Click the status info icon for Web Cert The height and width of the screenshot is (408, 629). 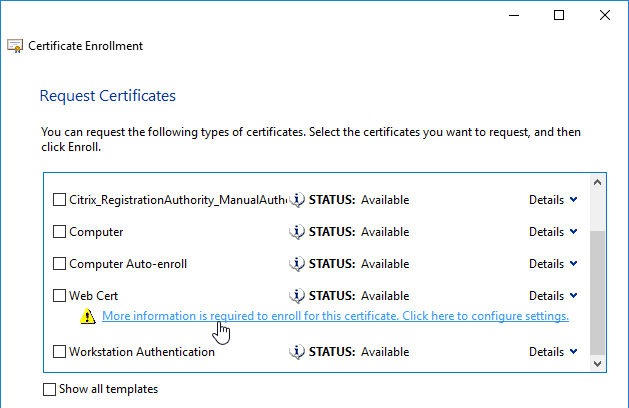296,296
